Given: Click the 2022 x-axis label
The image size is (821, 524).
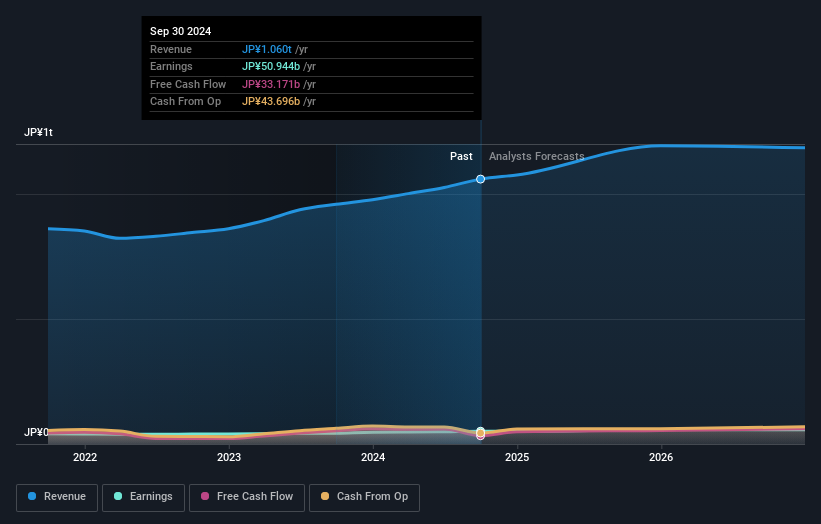Looking at the screenshot, I should (x=85, y=457).
